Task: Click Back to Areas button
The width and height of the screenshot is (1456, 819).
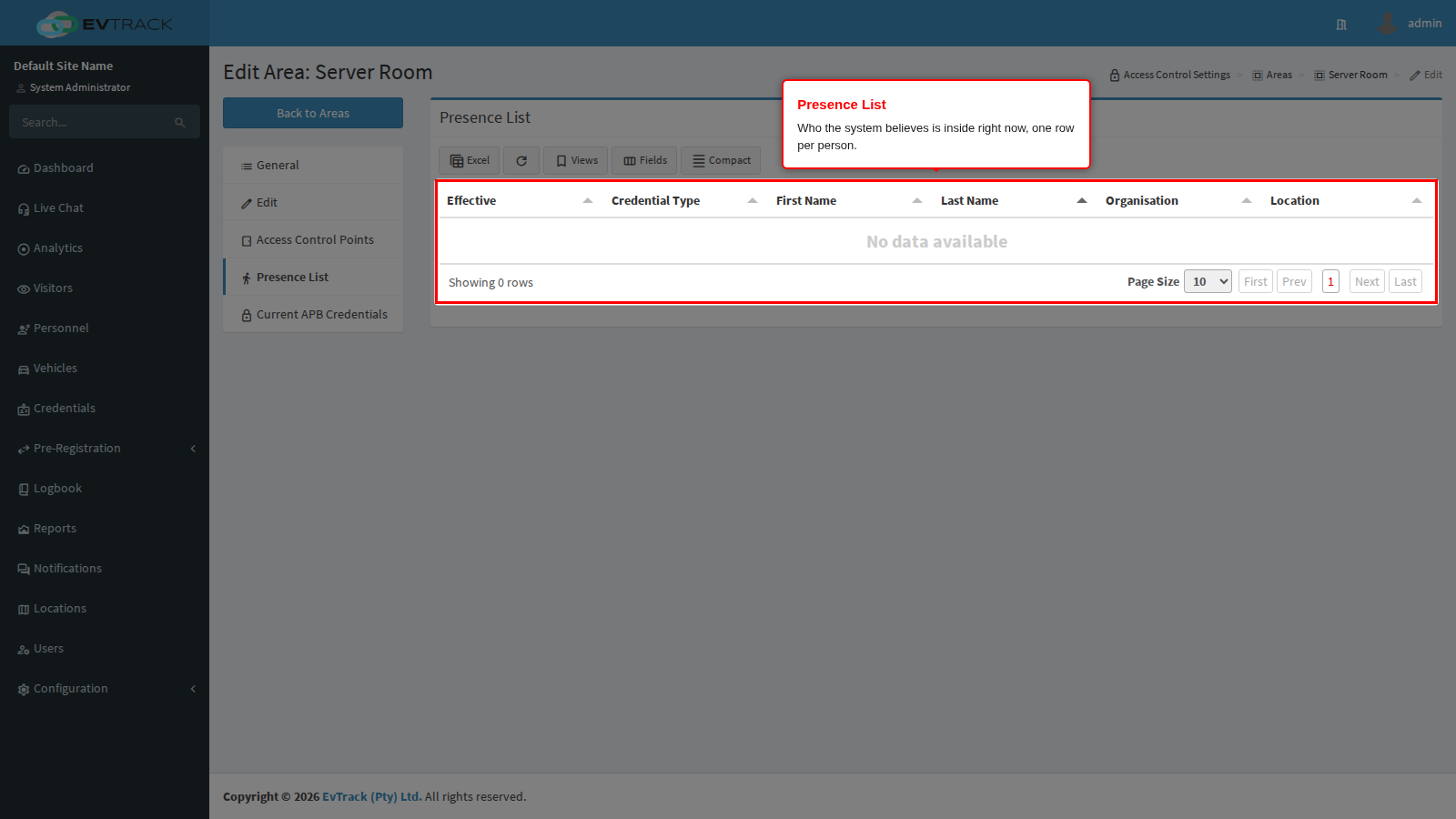Action: pos(313,113)
